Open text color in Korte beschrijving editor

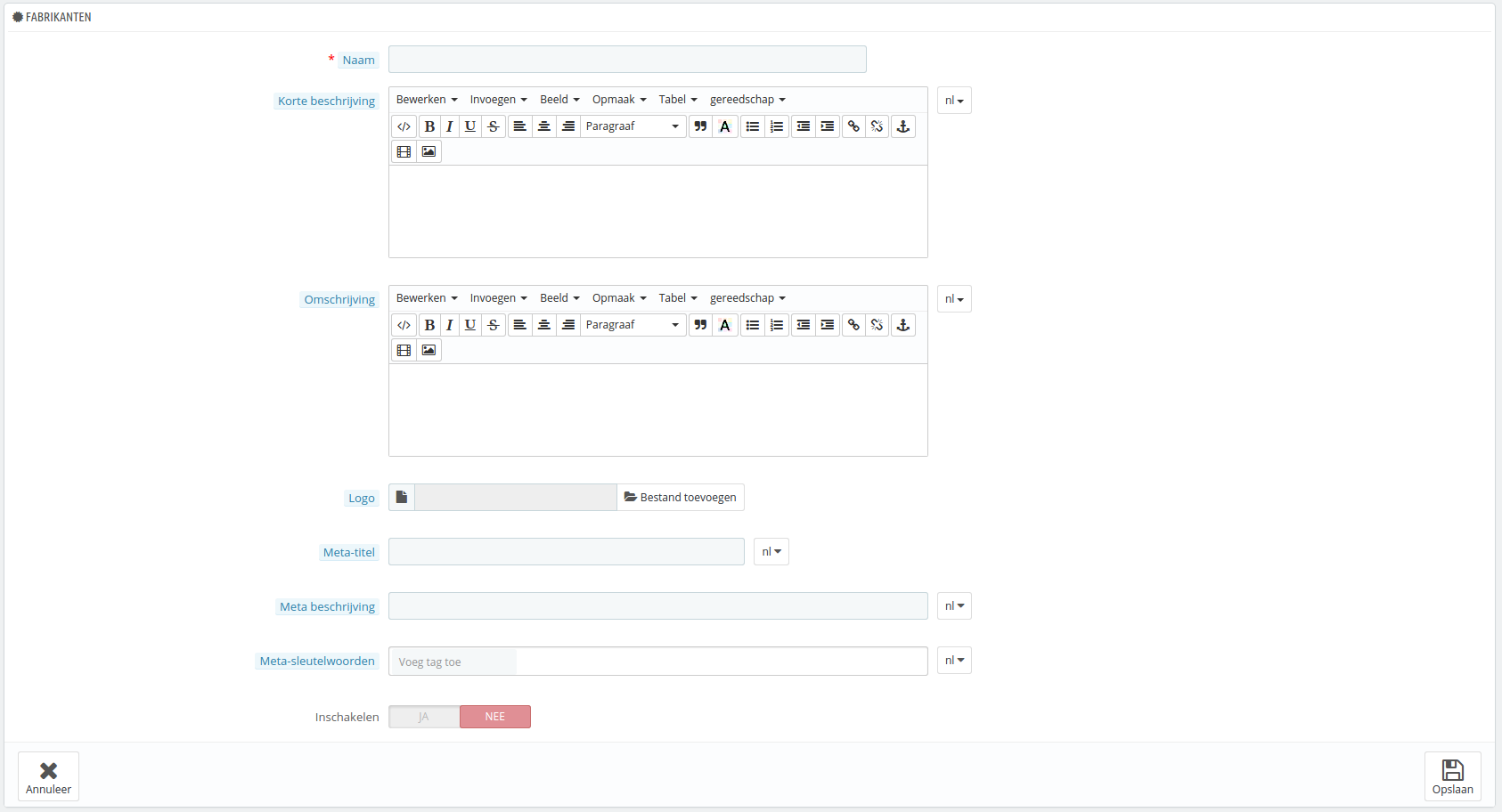pos(725,126)
